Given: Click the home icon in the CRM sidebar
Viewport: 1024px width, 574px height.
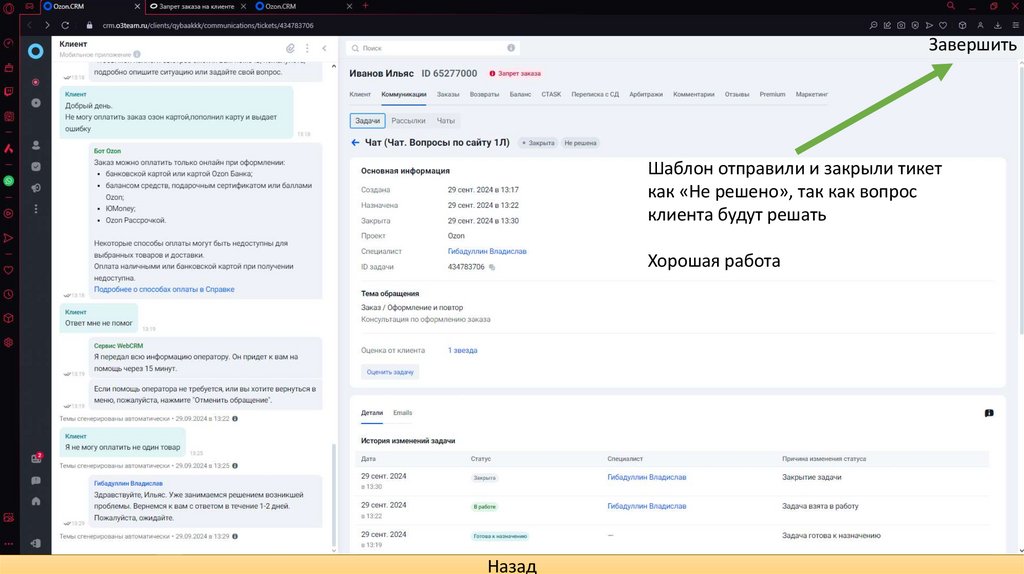Looking at the screenshot, I should (36, 500).
